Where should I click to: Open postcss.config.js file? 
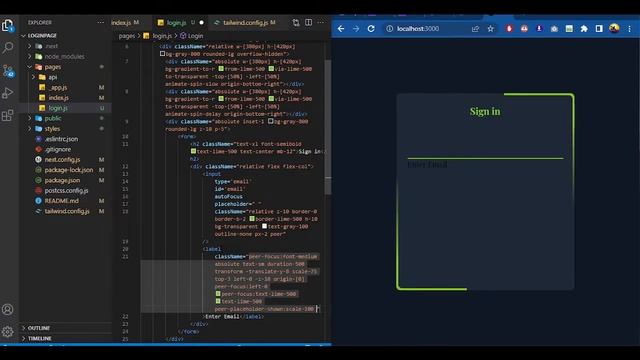click(x=66, y=191)
